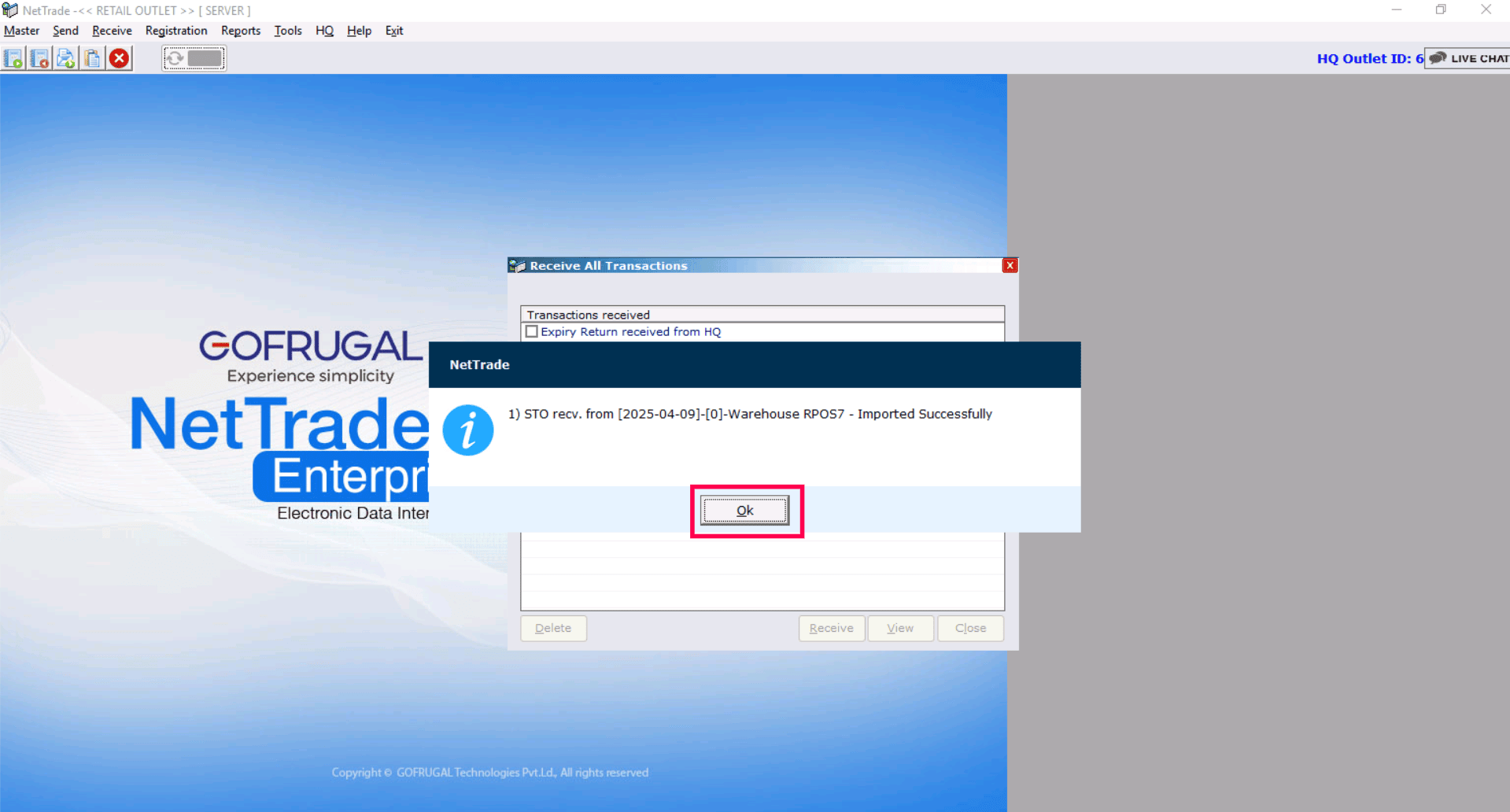This screenshot has height=812, width=1510.
Task: Click the NetTrade app icon in title bar
Action: pyautogui.click(x=9, y=10)
